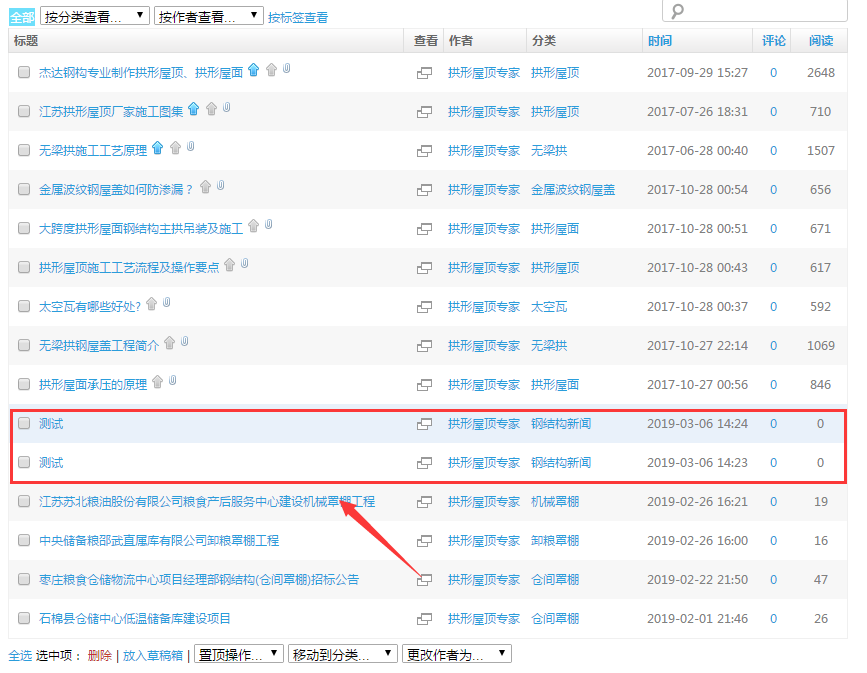Sort by the 时间 column header
867x673 pixels.
[660, 41]
